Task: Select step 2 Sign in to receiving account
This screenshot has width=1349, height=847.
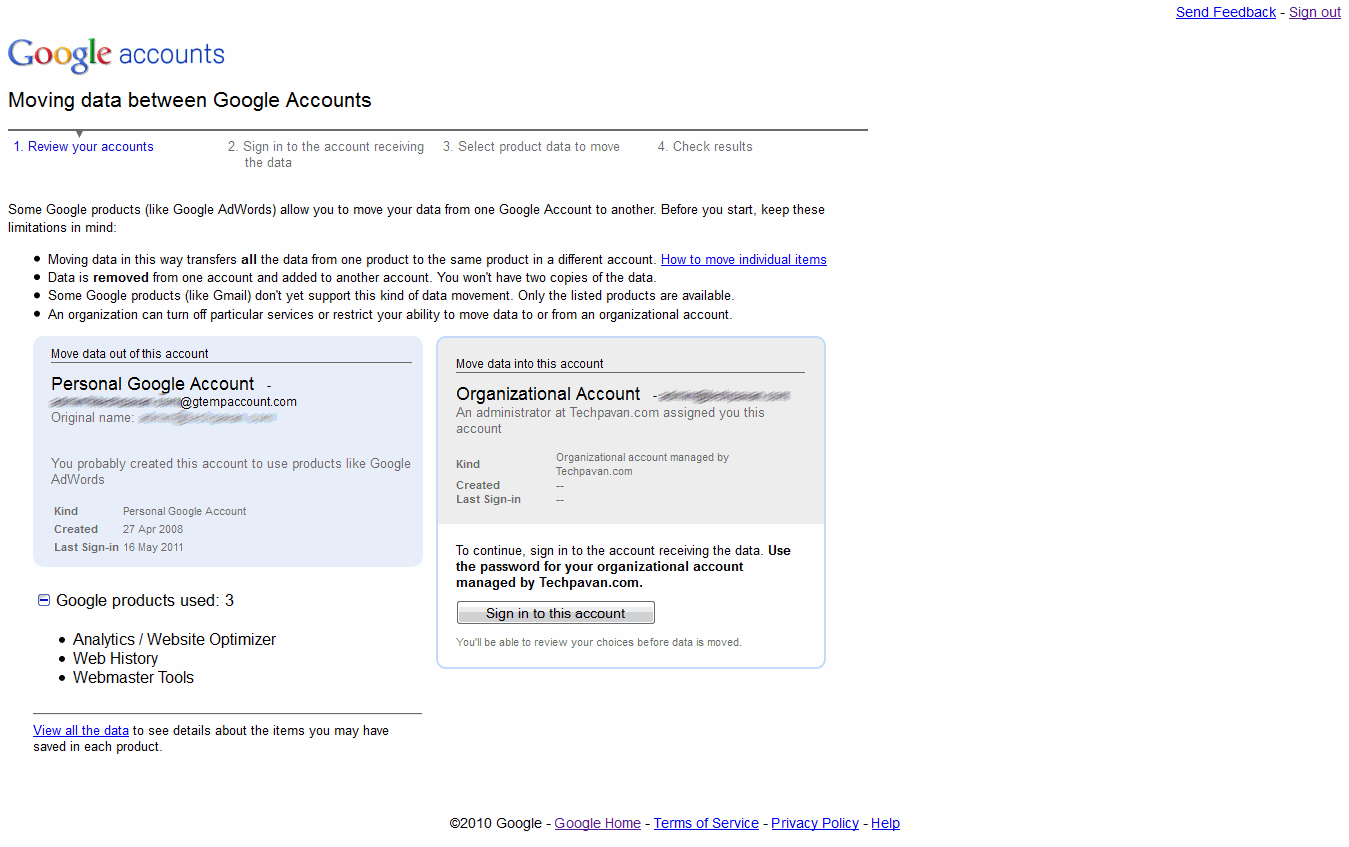Action: (x=326, y=154)
